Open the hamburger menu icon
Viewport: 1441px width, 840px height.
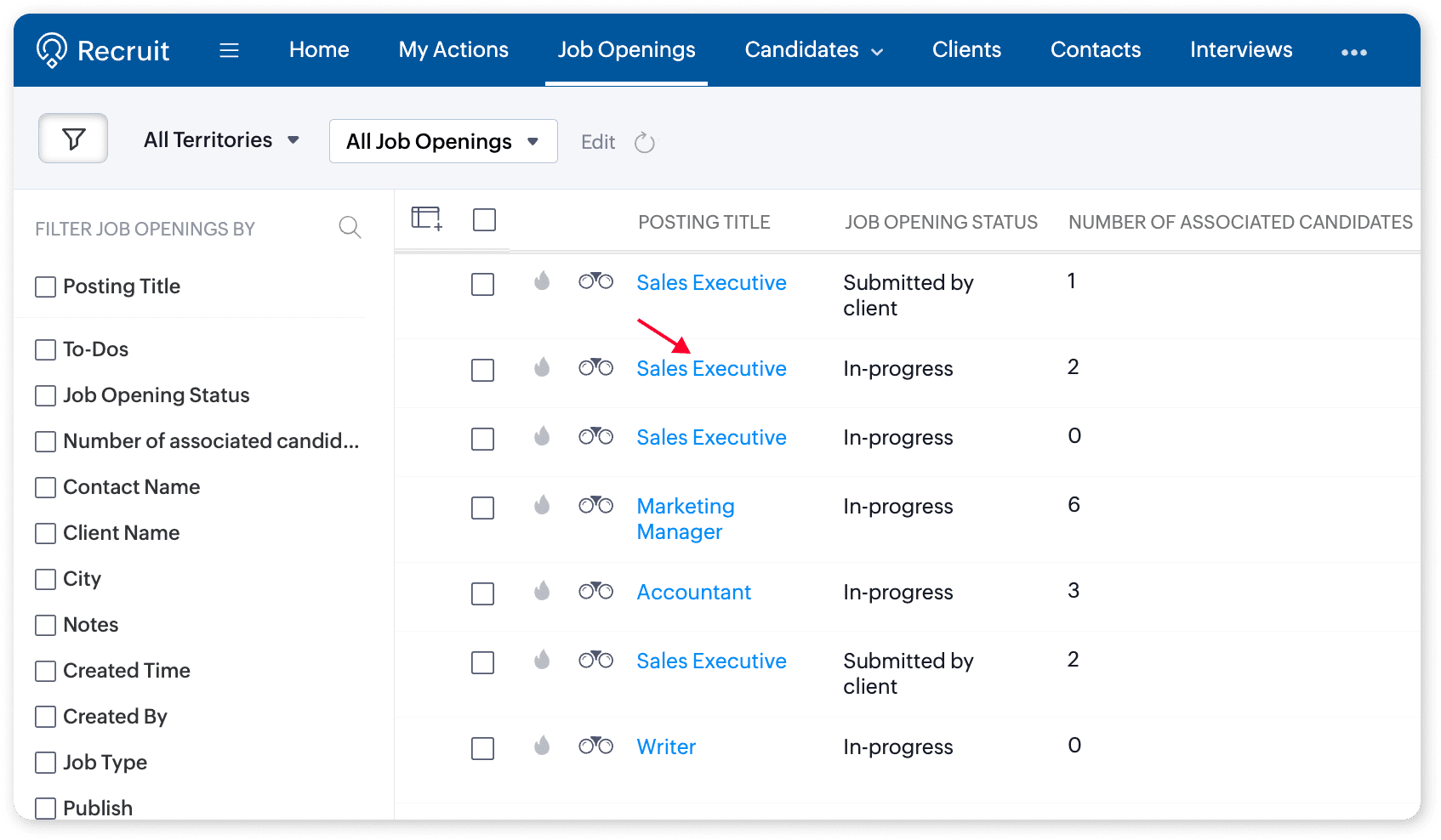coord(229,51)
